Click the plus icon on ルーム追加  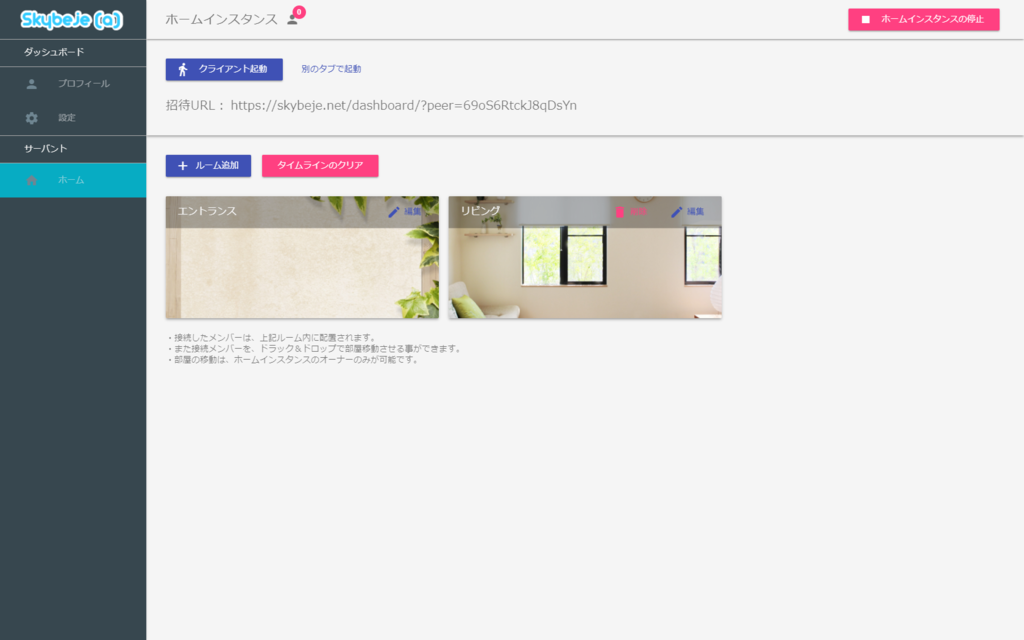pos(183,166)
